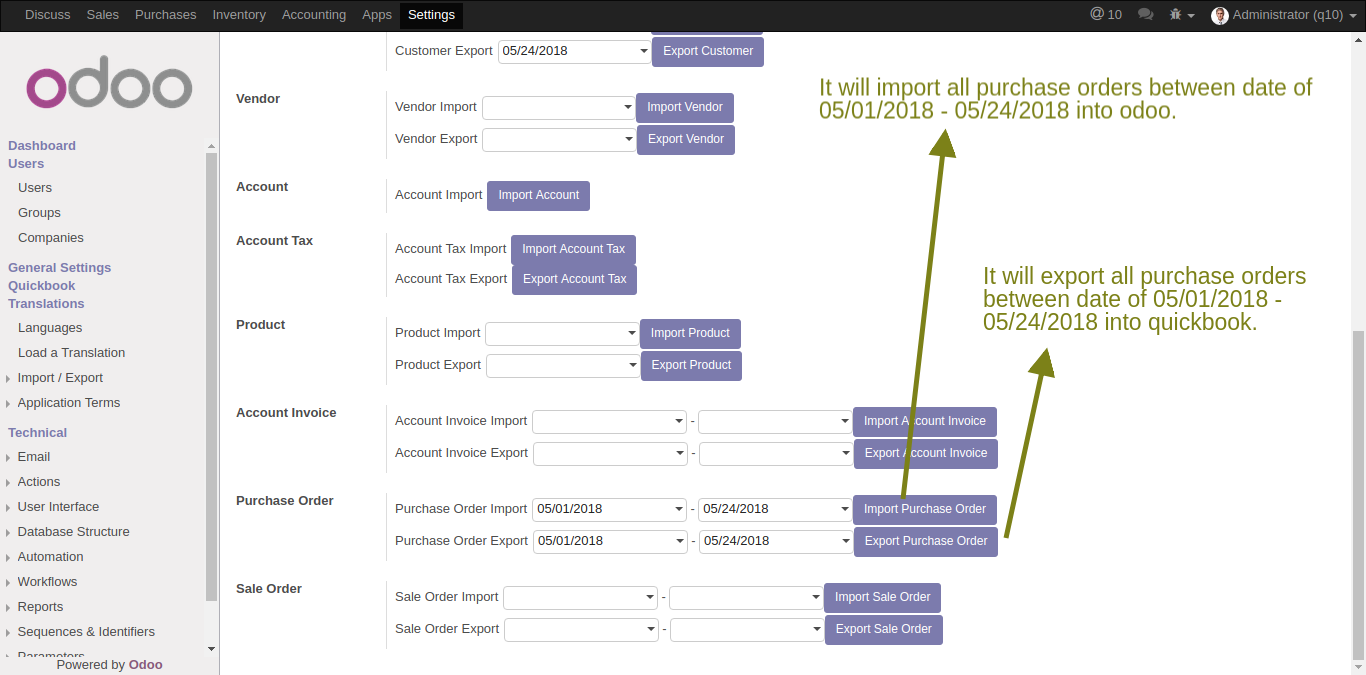This screenshot has width=1366, height=675.
Task: Click the Export Account Tax button
Action: tap(574, 279)
